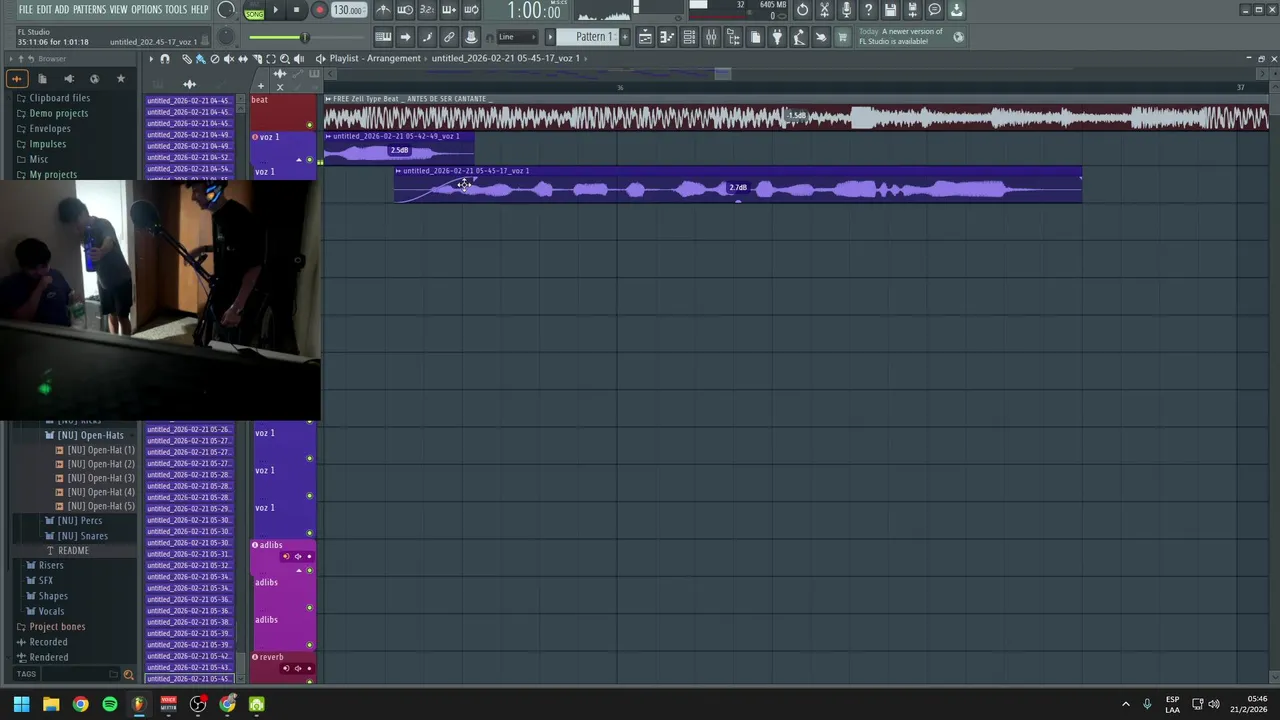Click the Stop transport button

[296, 10]
